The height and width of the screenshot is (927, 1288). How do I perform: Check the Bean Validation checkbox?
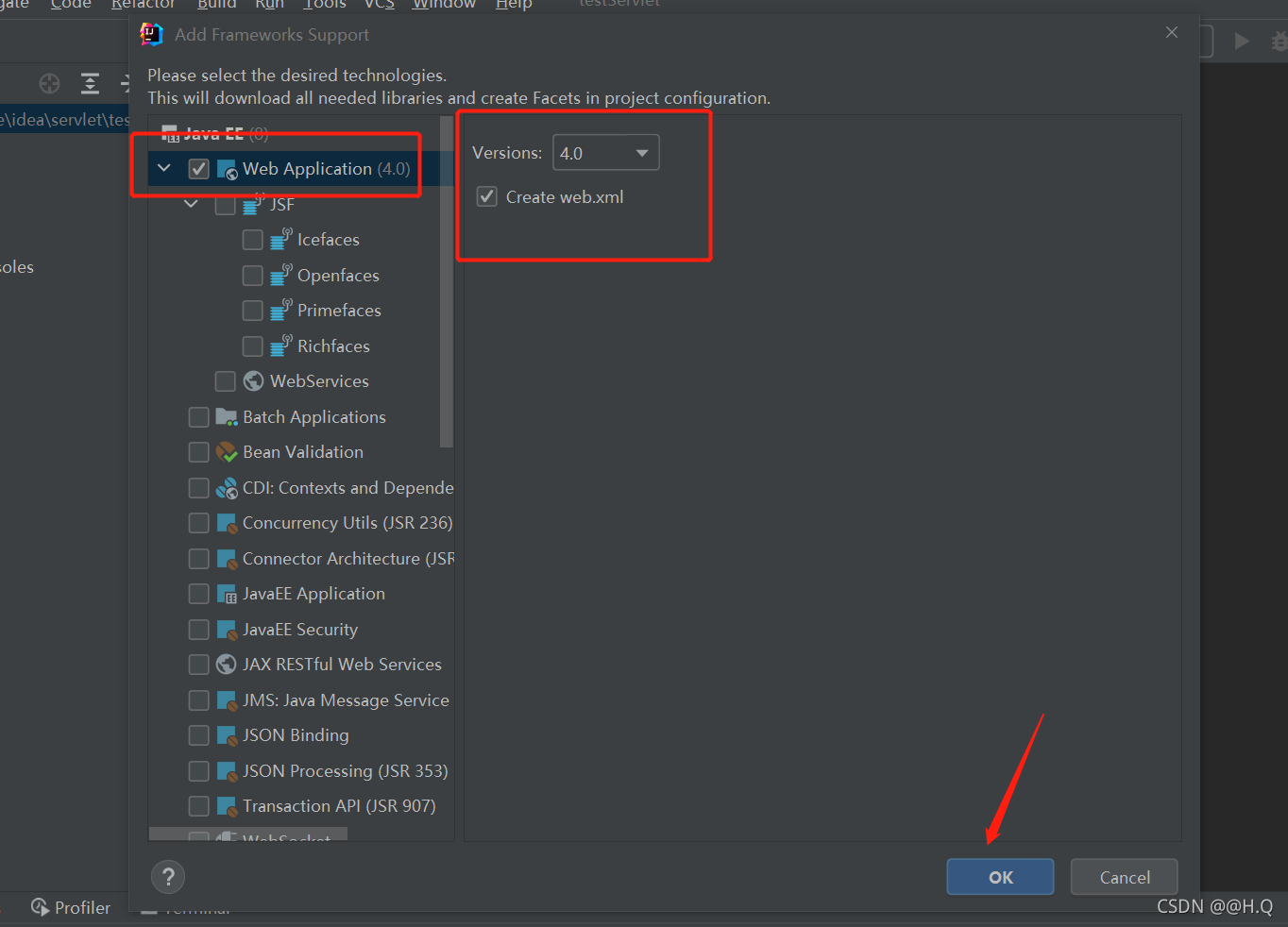pyautogui.click(x=199, y=452)
